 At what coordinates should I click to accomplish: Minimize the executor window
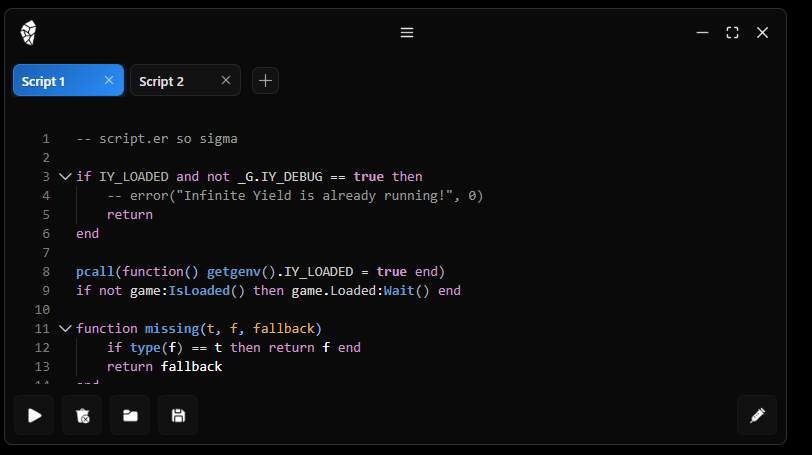tap(703, 33)
